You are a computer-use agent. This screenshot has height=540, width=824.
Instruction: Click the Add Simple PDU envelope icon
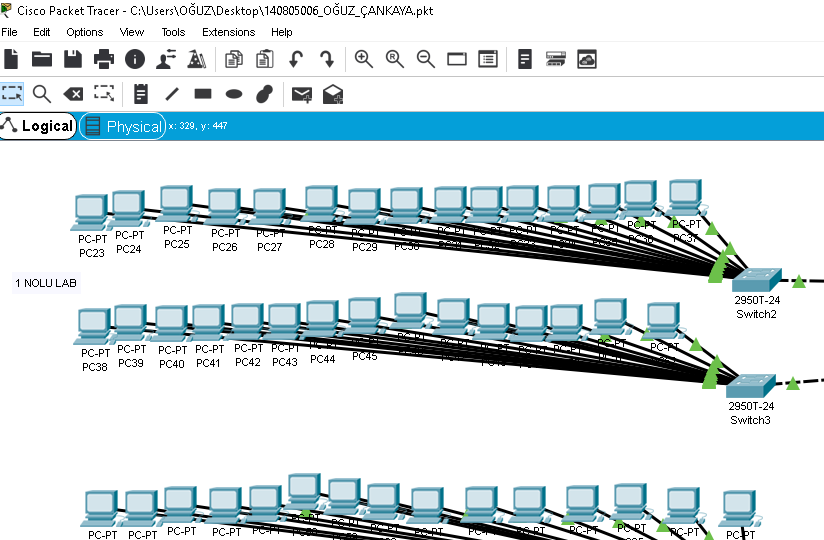pos(301,94)
